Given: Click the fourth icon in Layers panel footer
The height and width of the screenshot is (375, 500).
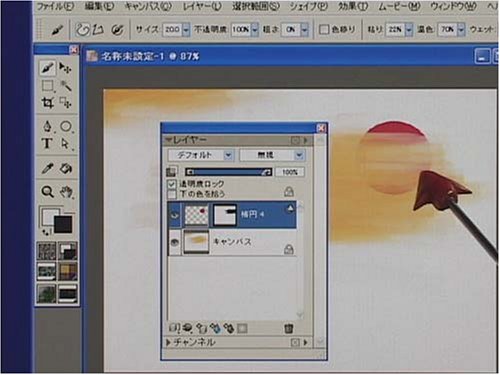Looking at the screenshot, I should pos(215,328).
